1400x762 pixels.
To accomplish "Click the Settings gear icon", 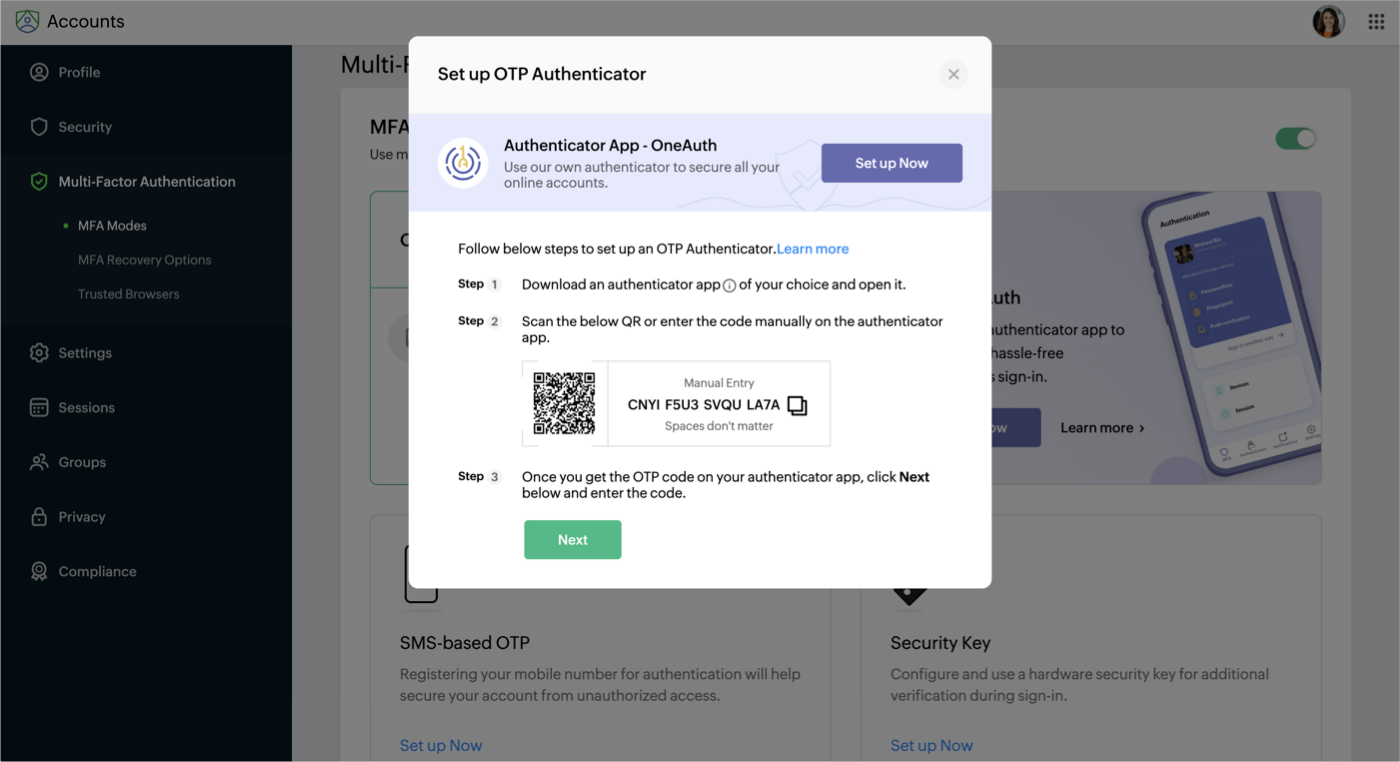I will [x=39, y=353].
